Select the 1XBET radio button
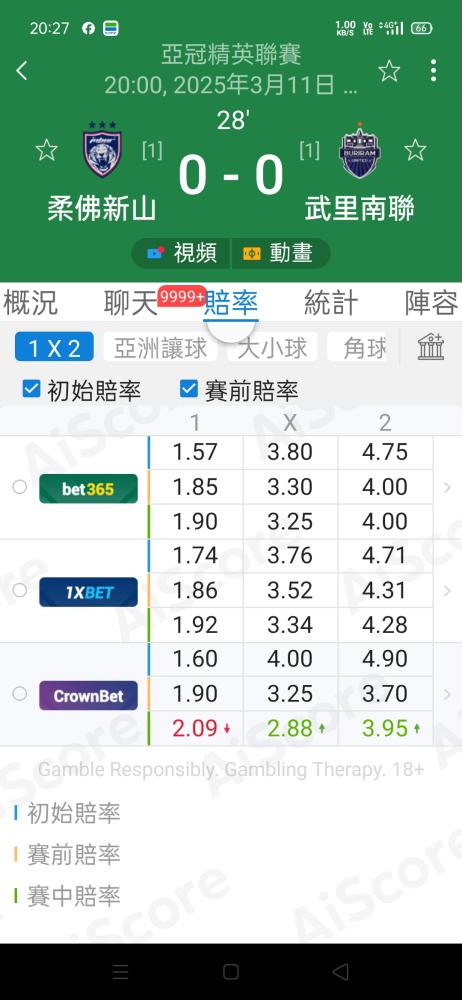 (x=20, y=591)
